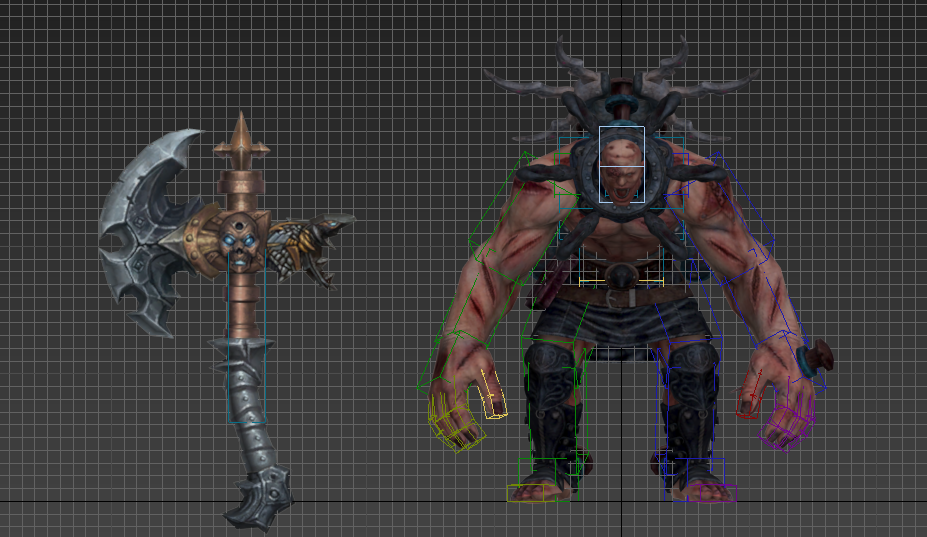Image resolution: width=927 pixels, height=537 pixels.
Task: Select the golden spear tip atop the axe
Action: (241, 141)
